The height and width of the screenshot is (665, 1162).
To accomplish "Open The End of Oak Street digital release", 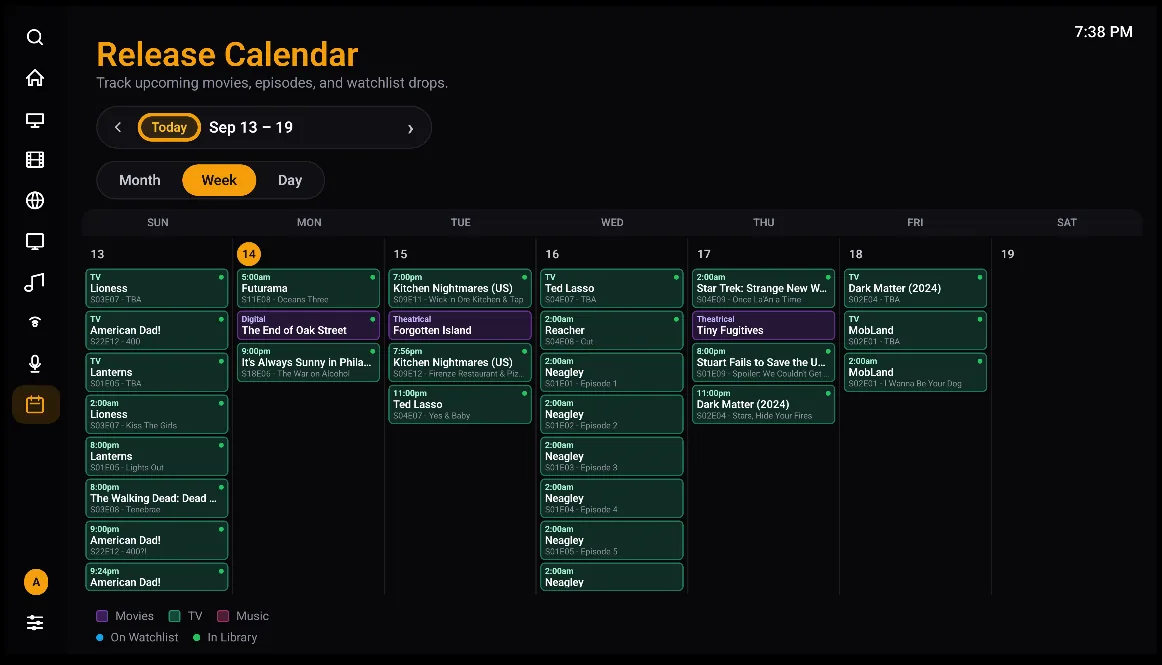I will [x=308, y=325].
